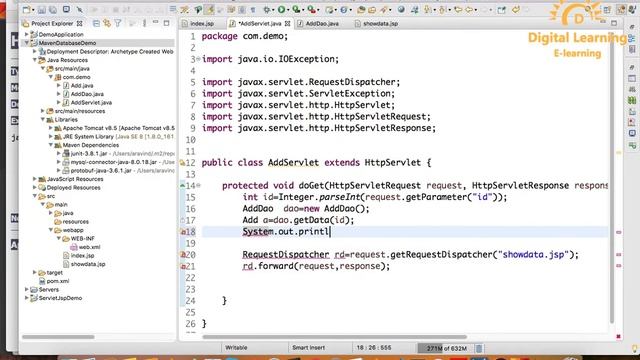Select index.jsp in webapp folder
This screenshot has height=360, width=640.
click(82, 256)
